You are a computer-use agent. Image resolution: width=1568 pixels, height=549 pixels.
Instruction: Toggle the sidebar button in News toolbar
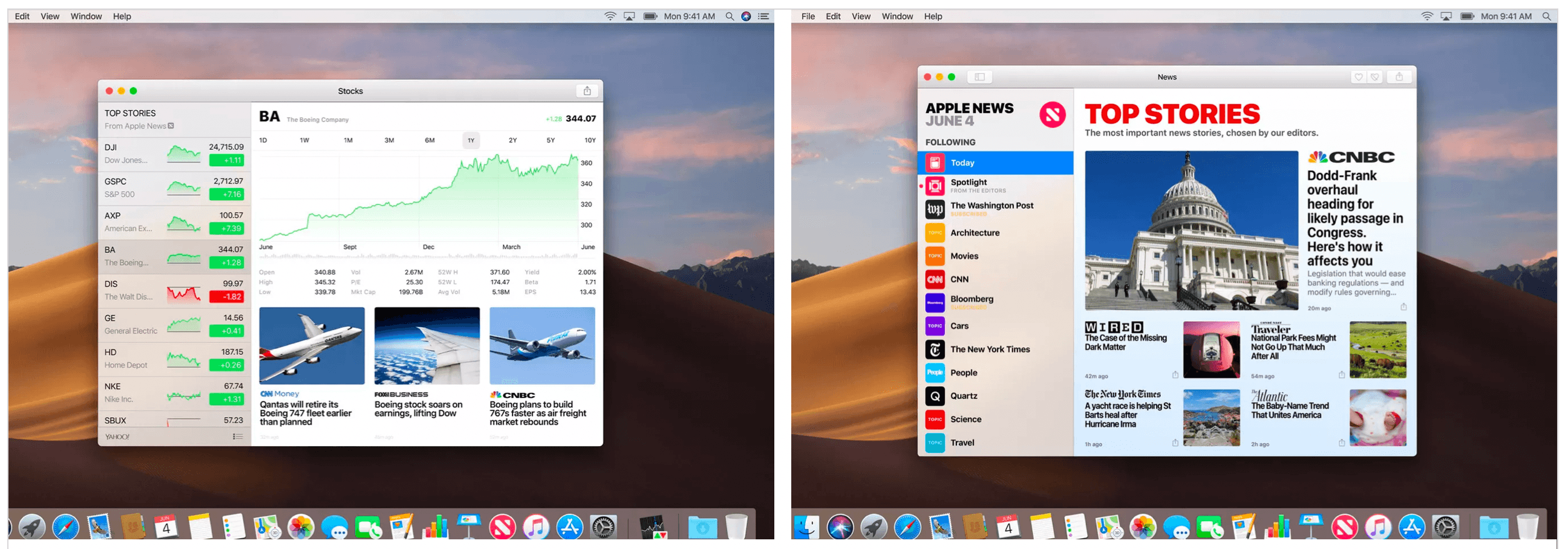click(x=979, y=77)
